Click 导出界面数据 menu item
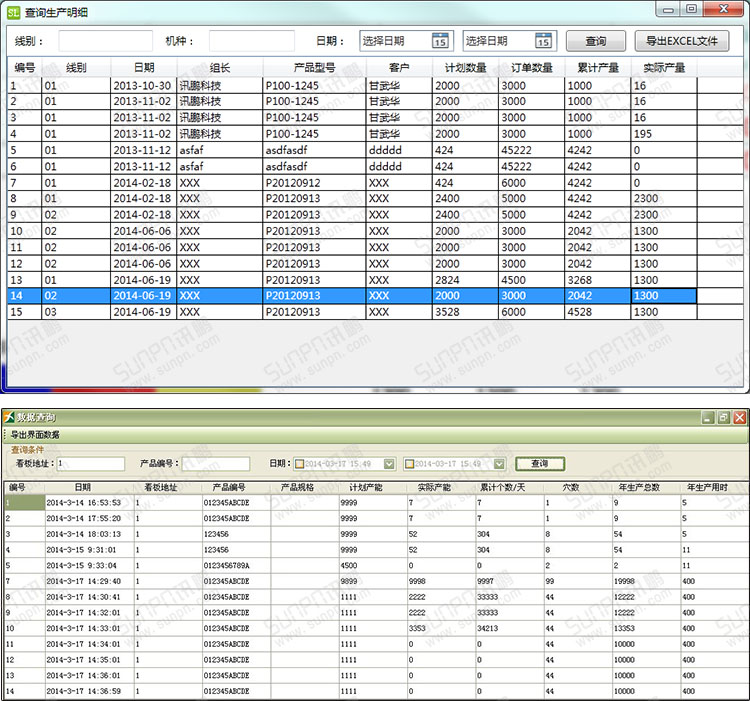Viewport: 750px width, 701px height. coord(35,434)
